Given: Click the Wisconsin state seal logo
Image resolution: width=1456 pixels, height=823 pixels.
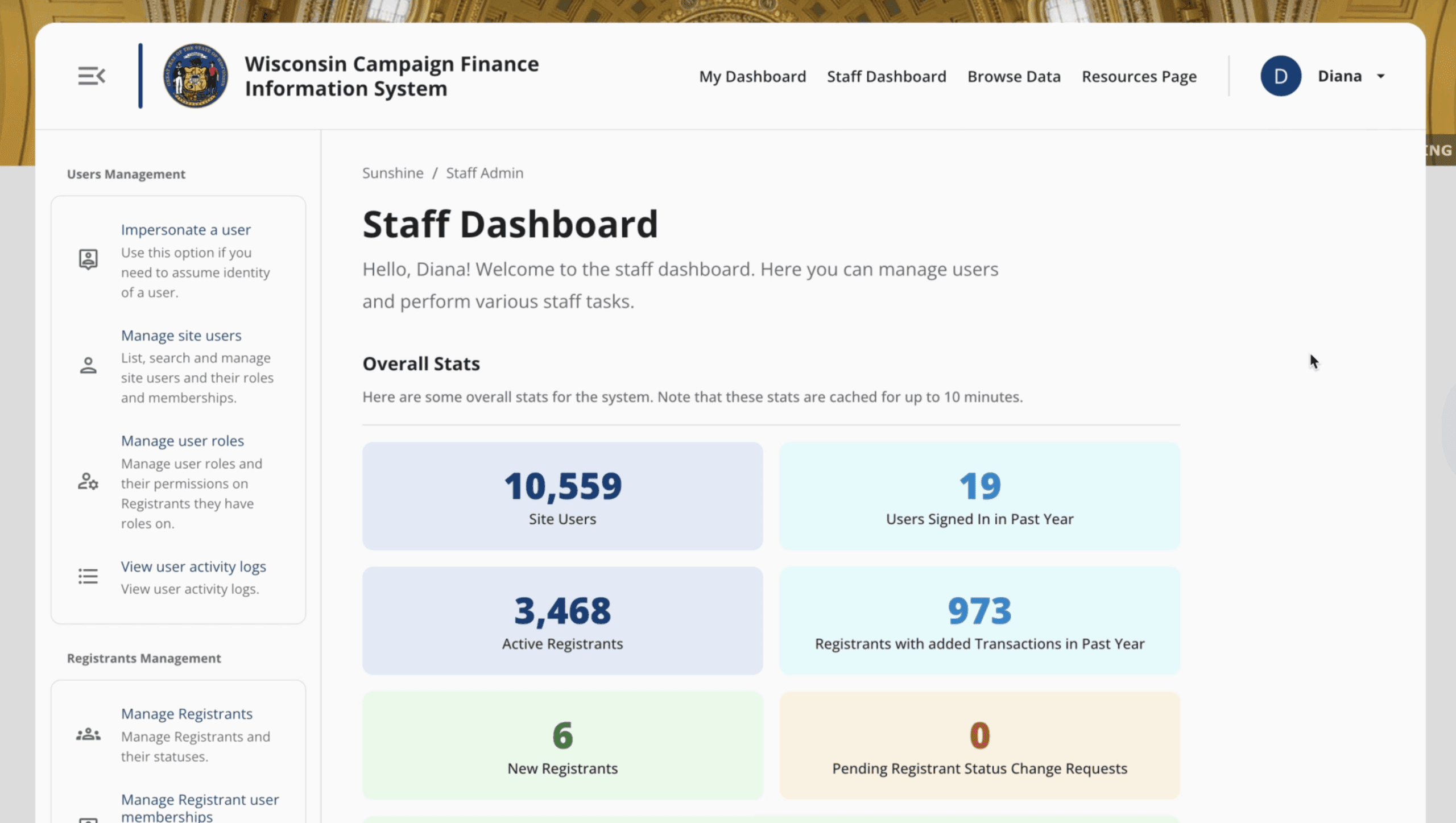Looking at the screenshot, I should coord(195,76).
